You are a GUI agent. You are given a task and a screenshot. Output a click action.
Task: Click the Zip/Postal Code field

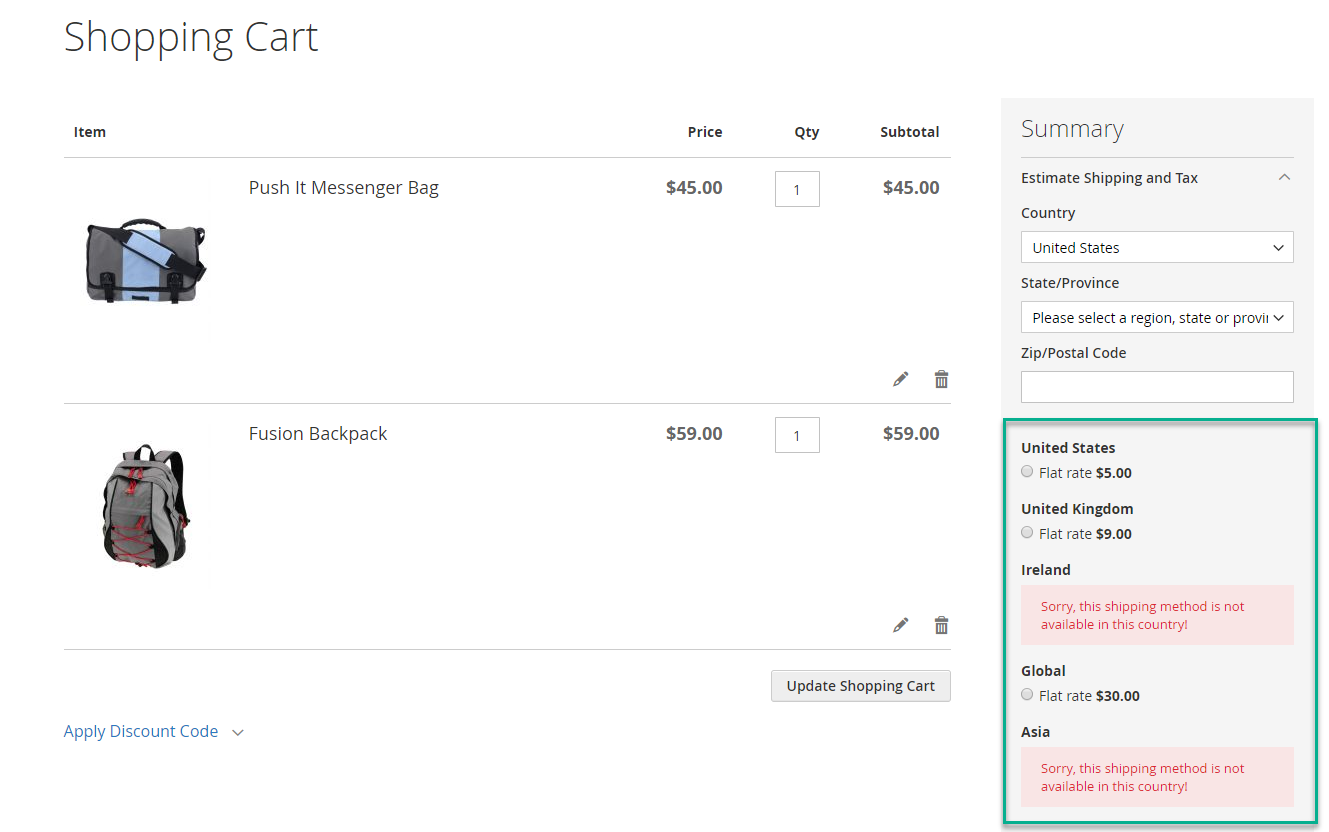click(1157, 387)
